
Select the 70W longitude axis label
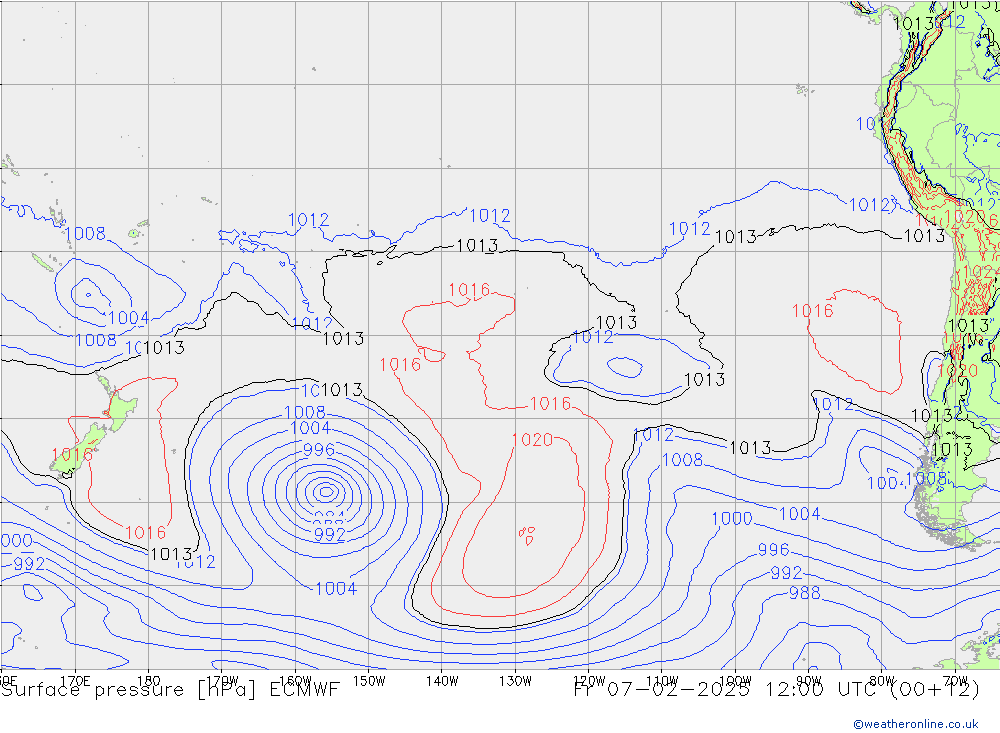pos(955,681)
